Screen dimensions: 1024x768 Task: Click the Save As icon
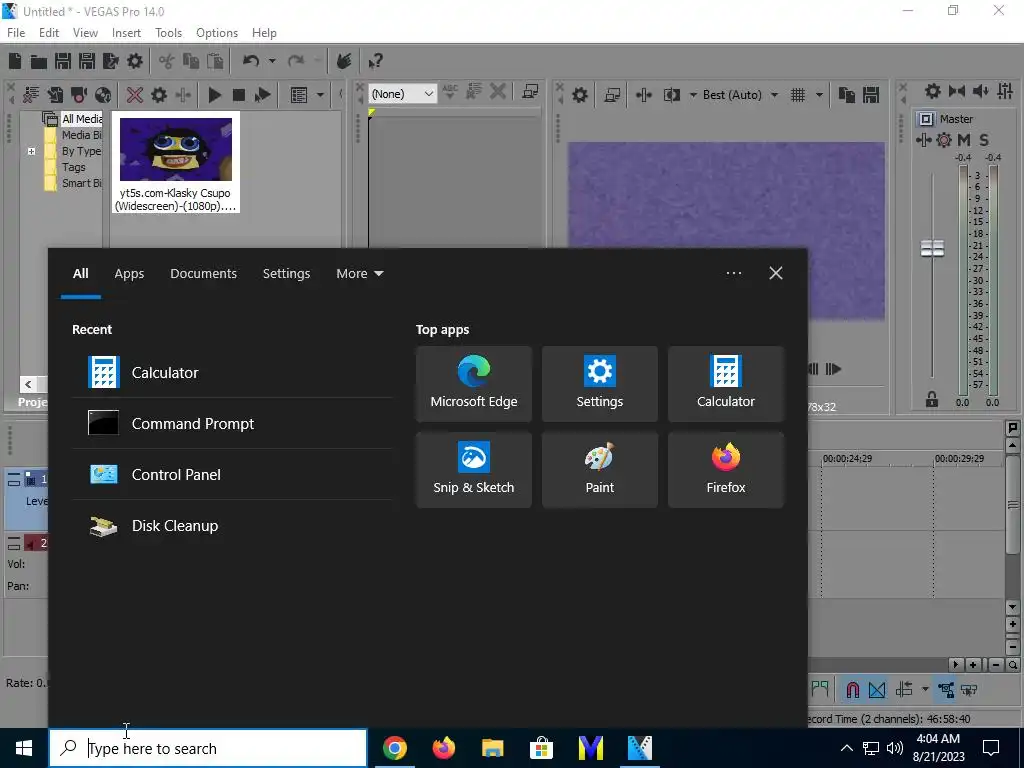tap(87, 61)
